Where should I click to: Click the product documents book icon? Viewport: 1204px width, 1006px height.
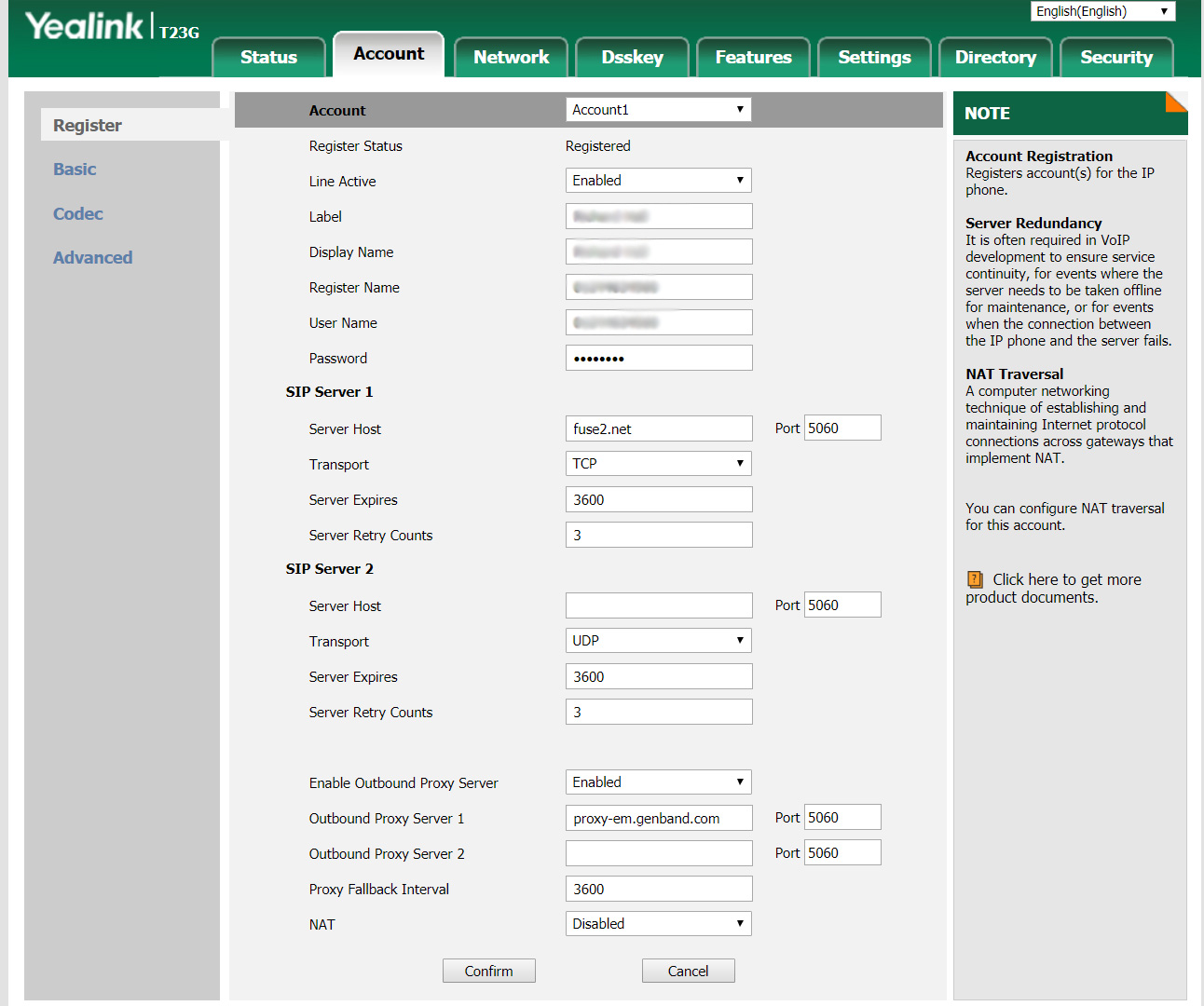point(975,579)
